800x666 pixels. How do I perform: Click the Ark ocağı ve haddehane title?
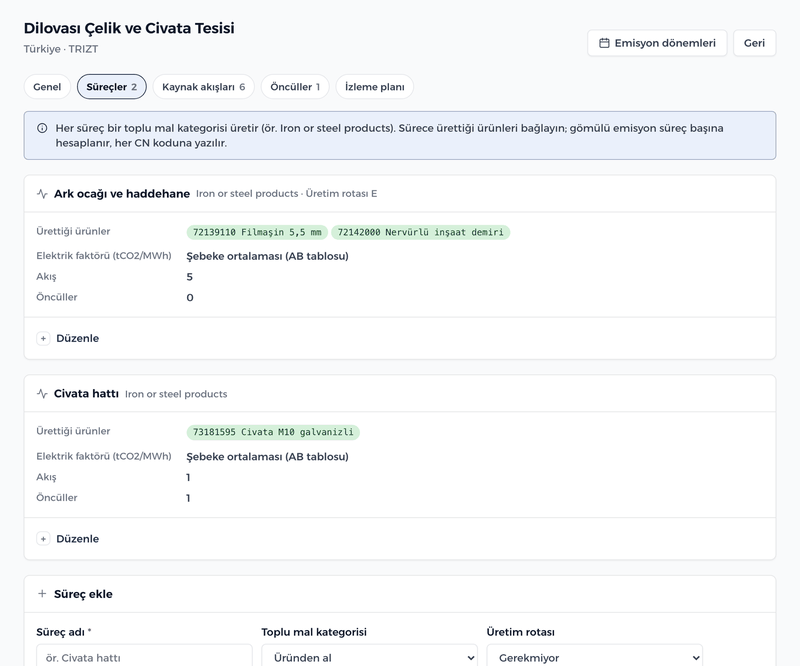(122, 194)
